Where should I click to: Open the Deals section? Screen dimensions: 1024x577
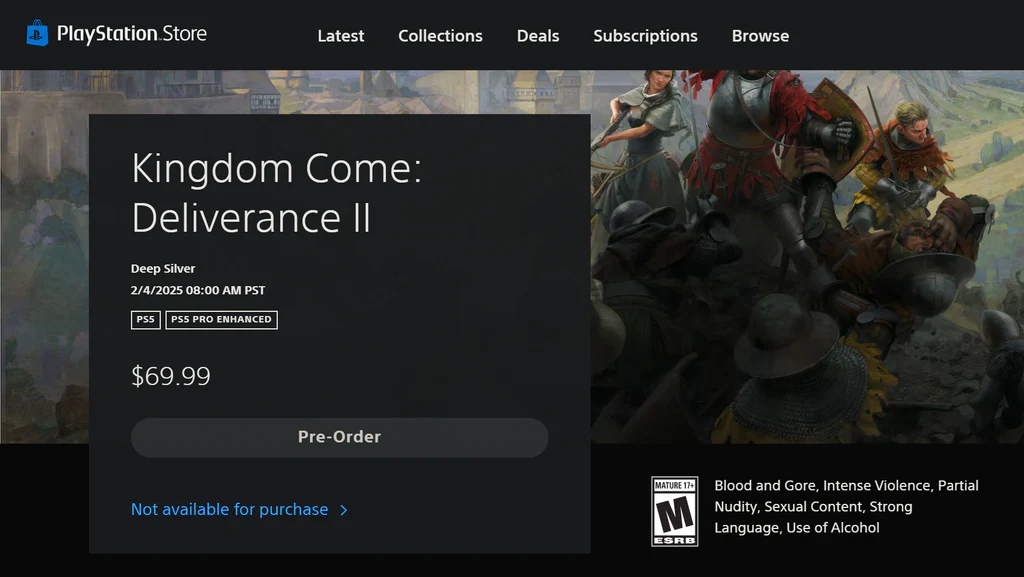coord(538,36)
